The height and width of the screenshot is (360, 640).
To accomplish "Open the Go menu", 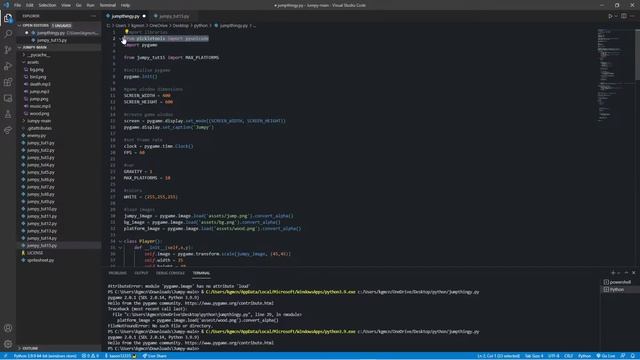I will tap(78, 5).
